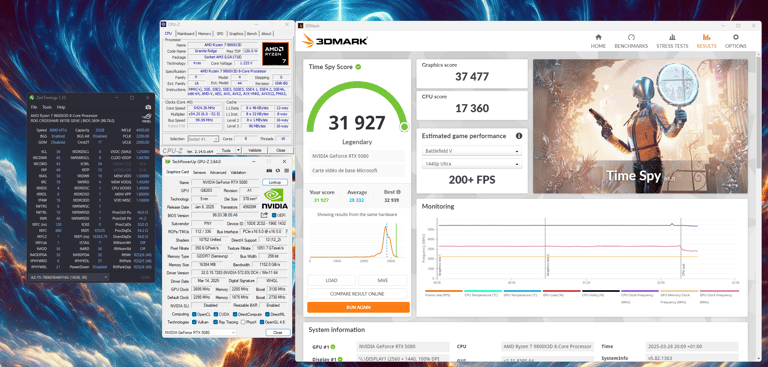Switch to the Validation tab in GPU-Z
The width and height of the screenshot is (768, 367).
click(x=238, y=172)
